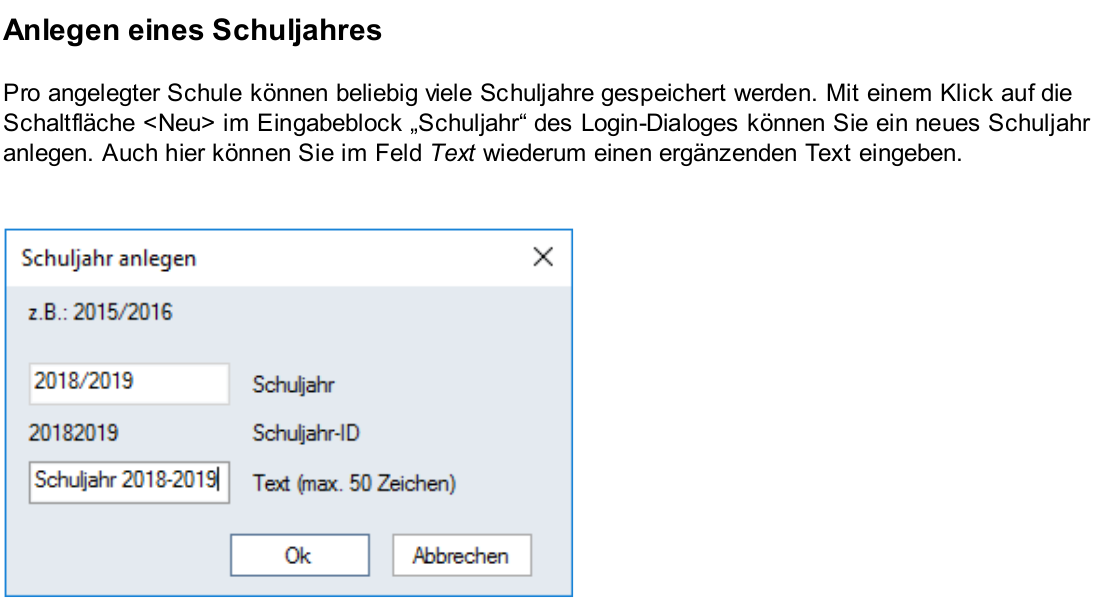Image resolution: width=1093 pixels, height=601 pixels.
Task: Click the <Neu> word in the paragraph
Action: click(179, 123)
